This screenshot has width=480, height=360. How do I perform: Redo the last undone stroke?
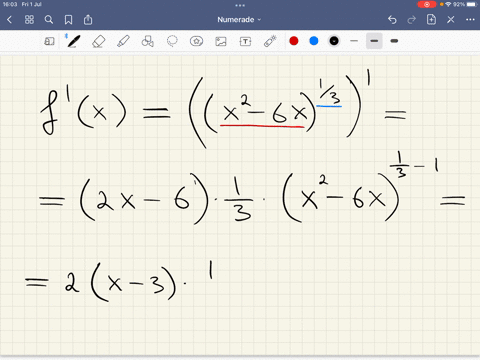[412, 20]
